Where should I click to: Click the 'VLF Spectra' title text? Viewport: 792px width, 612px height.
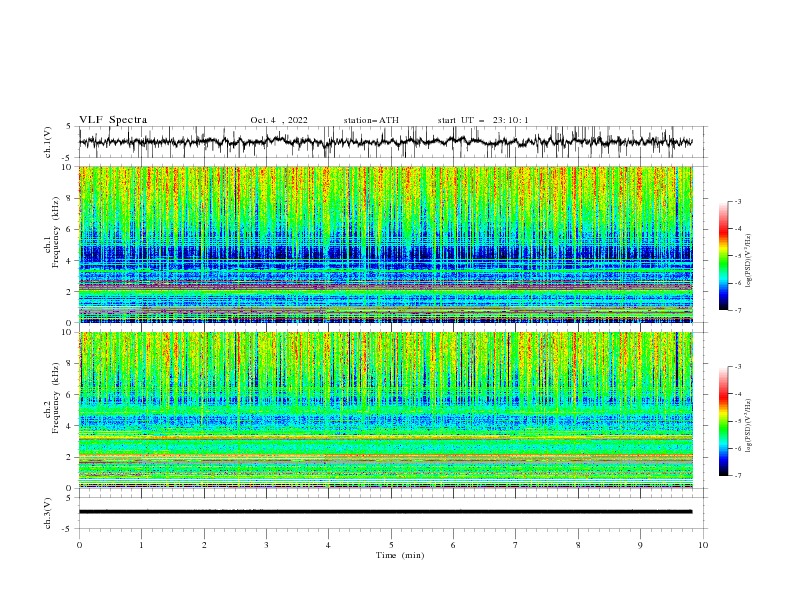pyautogui.click(x=113, y=120)
